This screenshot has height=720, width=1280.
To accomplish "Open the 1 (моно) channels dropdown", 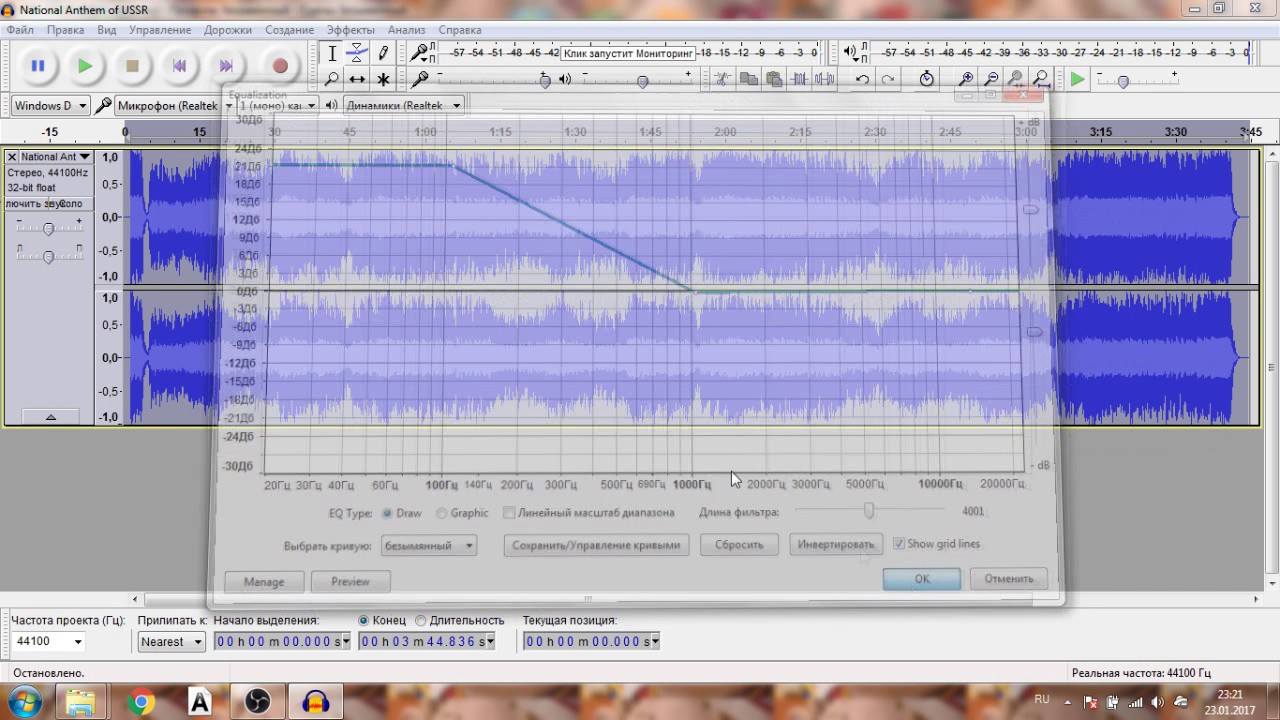I will point(278,105).
